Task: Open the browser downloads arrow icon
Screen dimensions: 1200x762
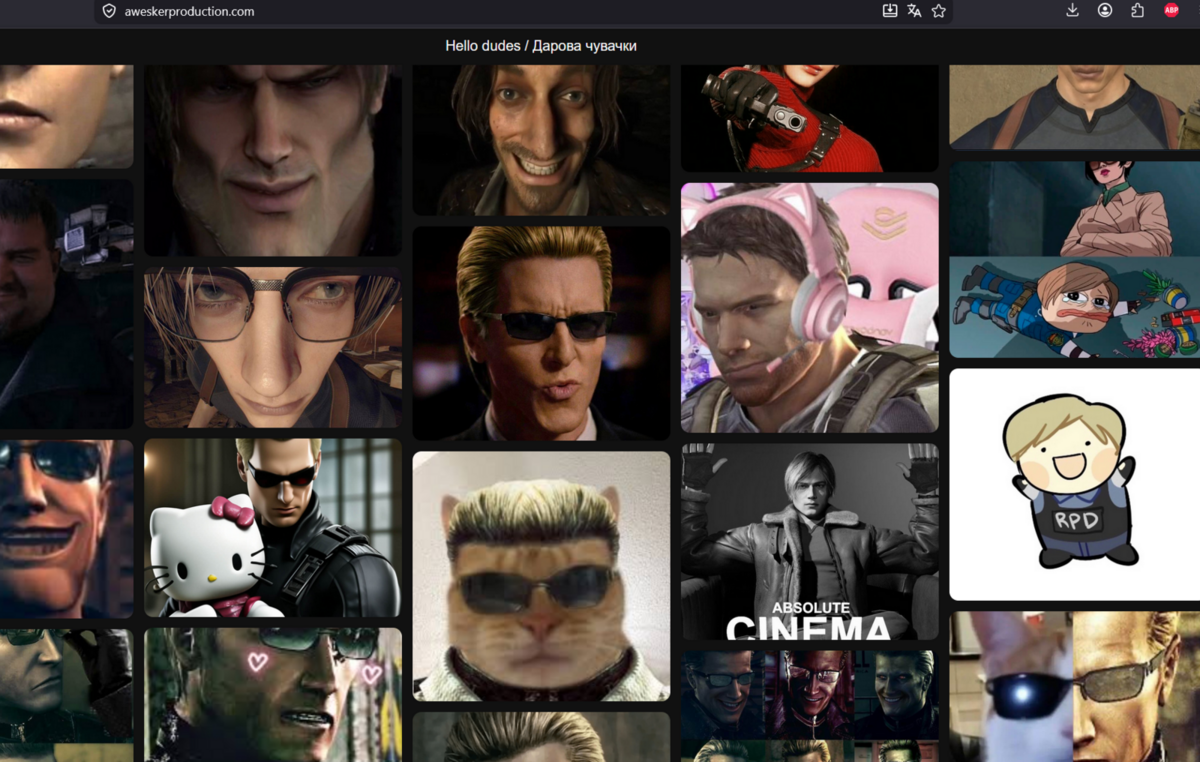Action: click(1072, 10)
